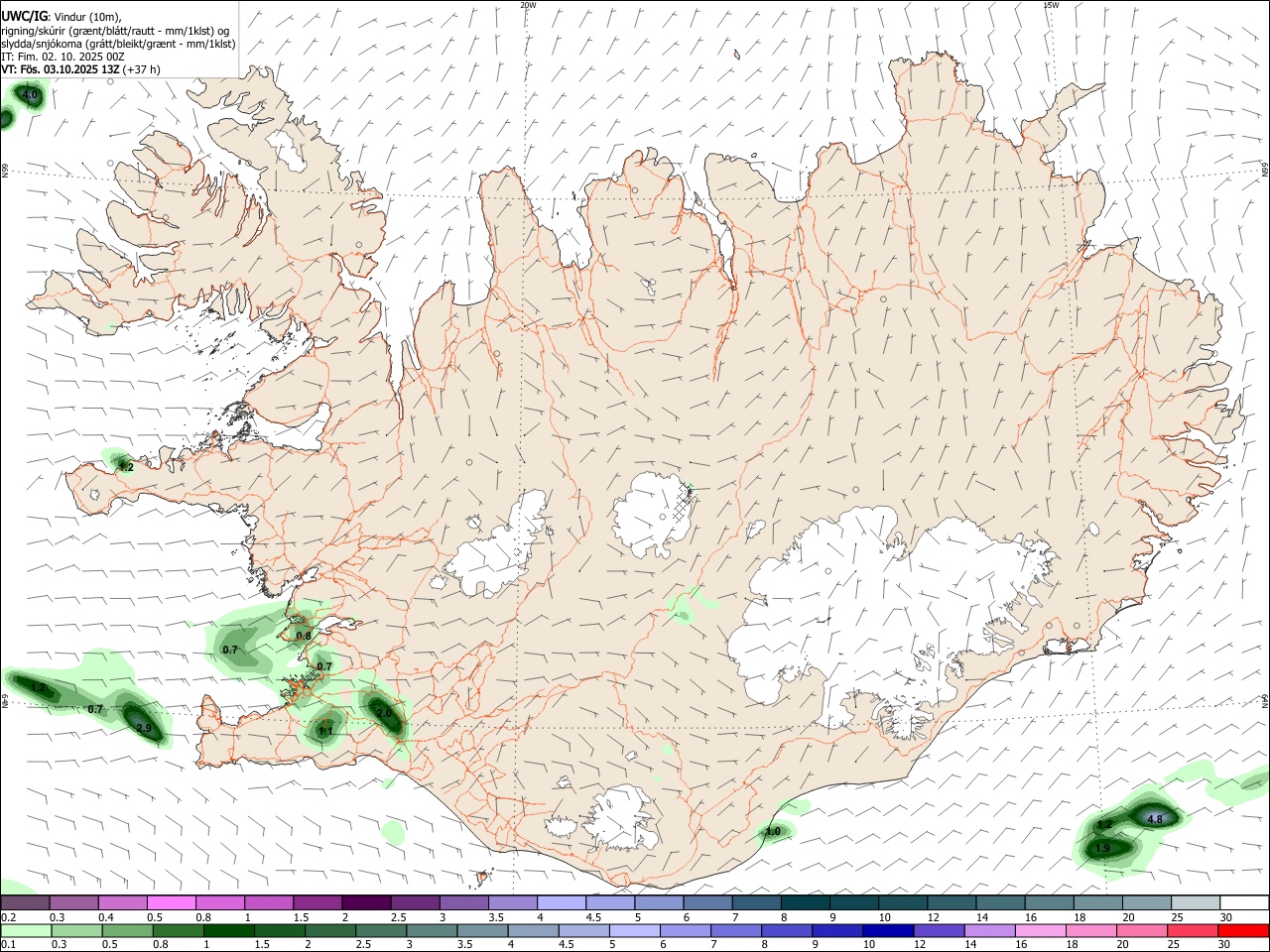The image size is (1270, 952).
Task: Click the 1.2 label on Snæfellsnes peninsula
Action: point(126,466)
